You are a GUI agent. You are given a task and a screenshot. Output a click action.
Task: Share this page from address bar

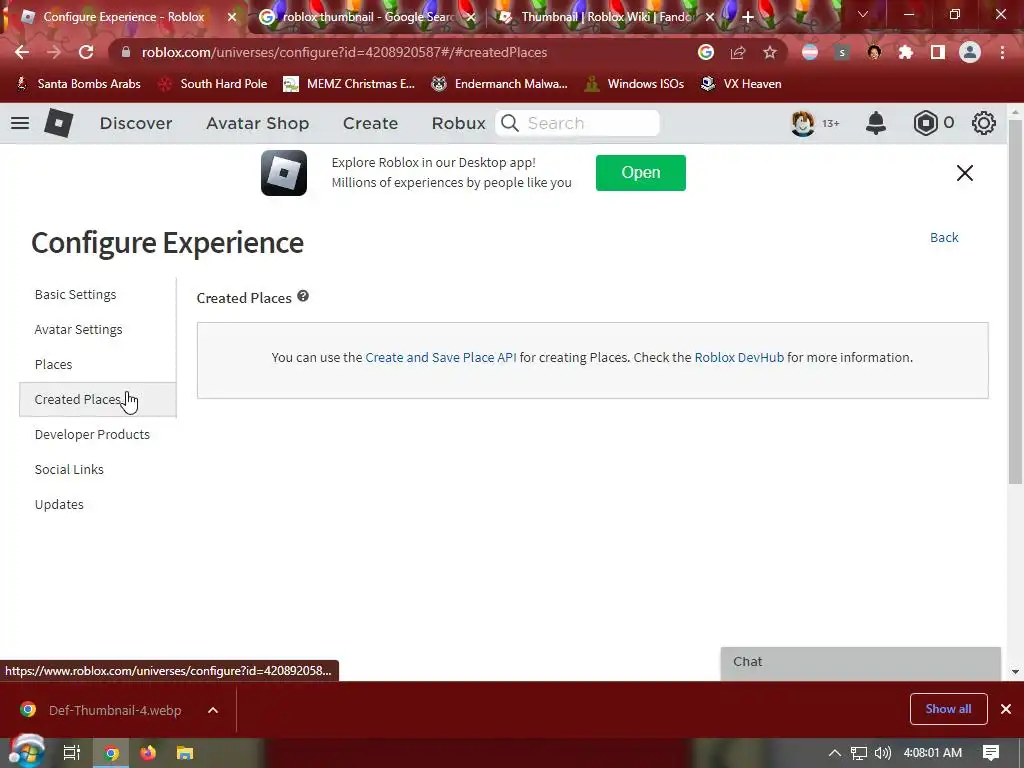[x=738, y=52]
